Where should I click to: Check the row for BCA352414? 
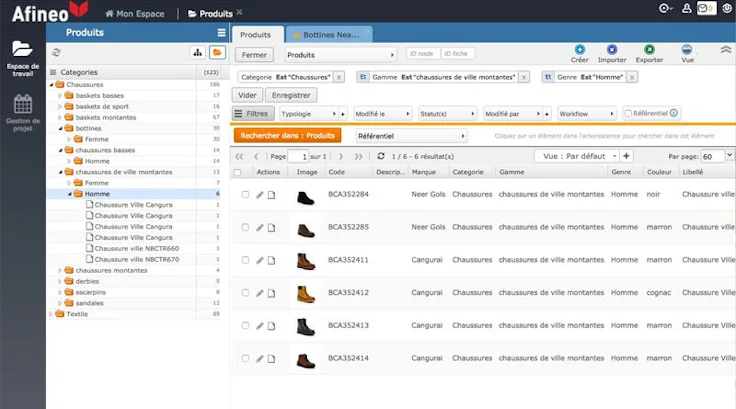(x=245, y=358)
